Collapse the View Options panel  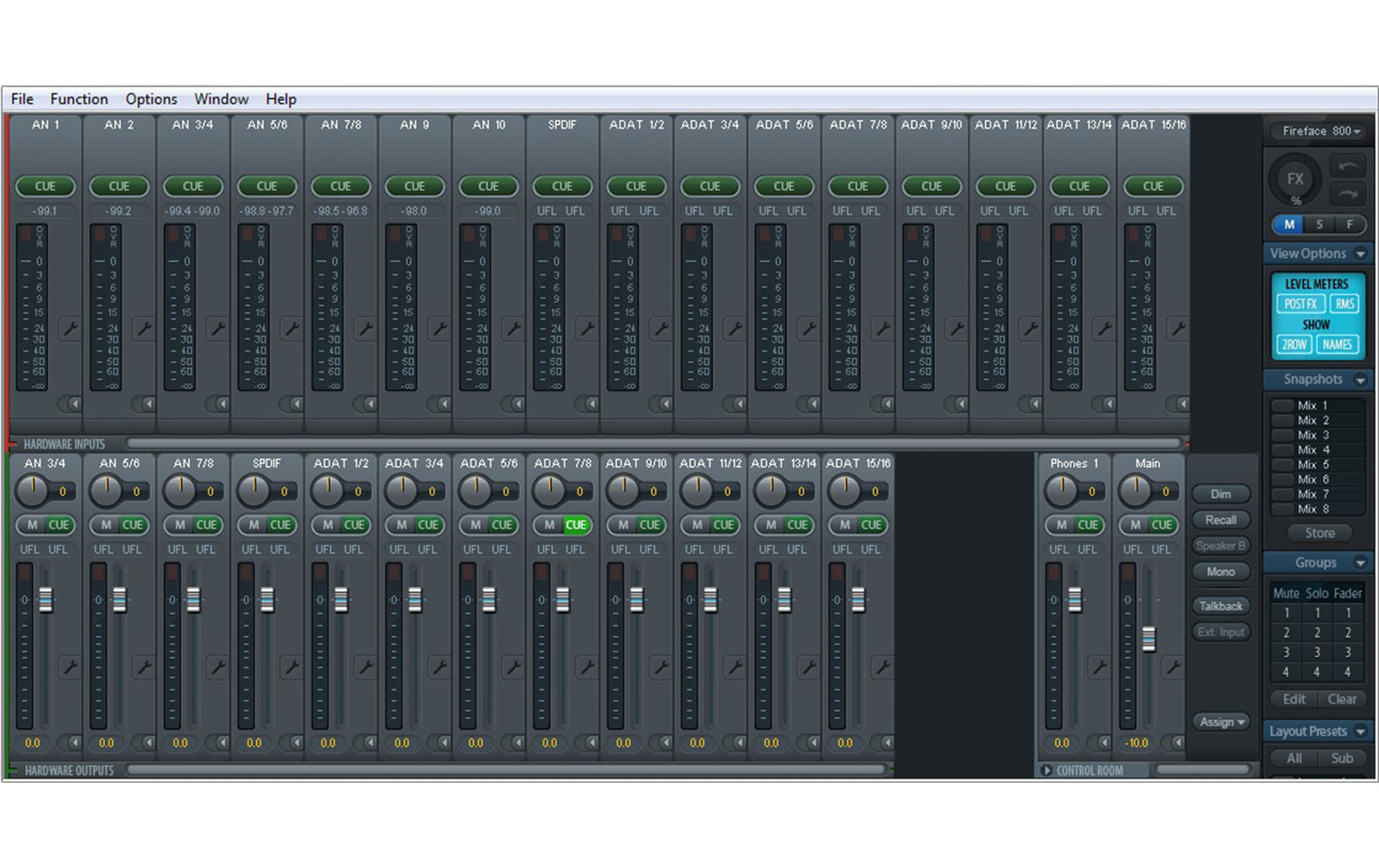point(1360,253)
